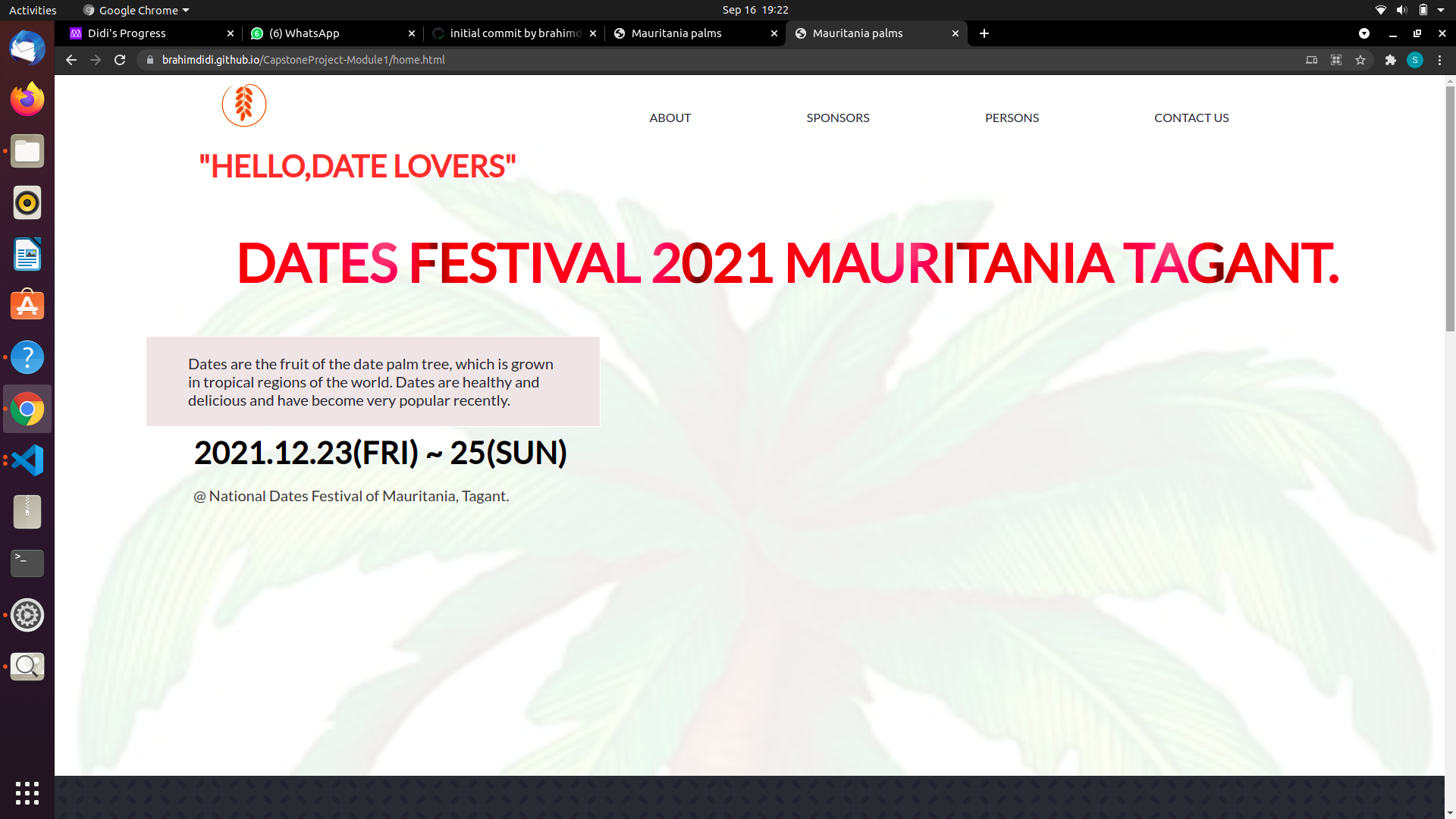Open the CONTACT US link
The image size is (1456, 819).
(x=1191, y=118)
